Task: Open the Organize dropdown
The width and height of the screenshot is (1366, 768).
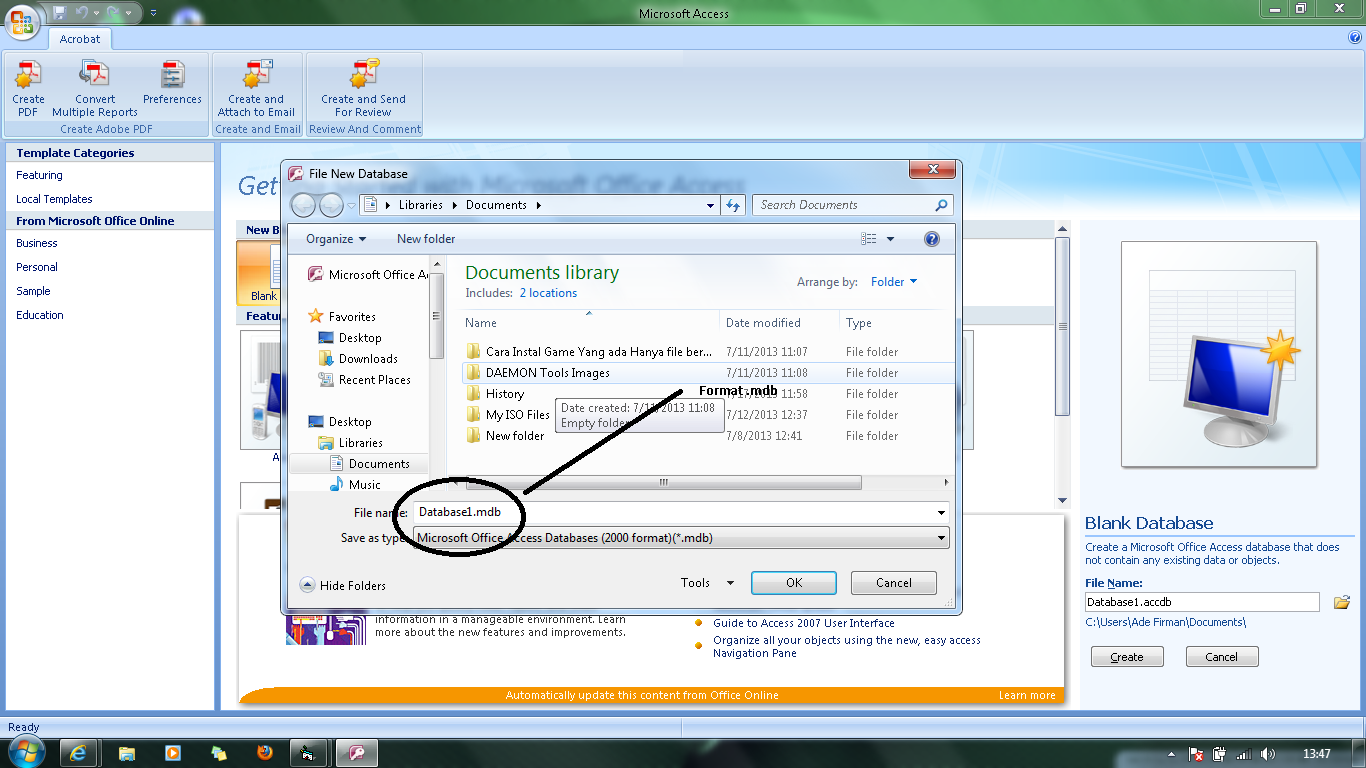Action: tap(334, 238)
